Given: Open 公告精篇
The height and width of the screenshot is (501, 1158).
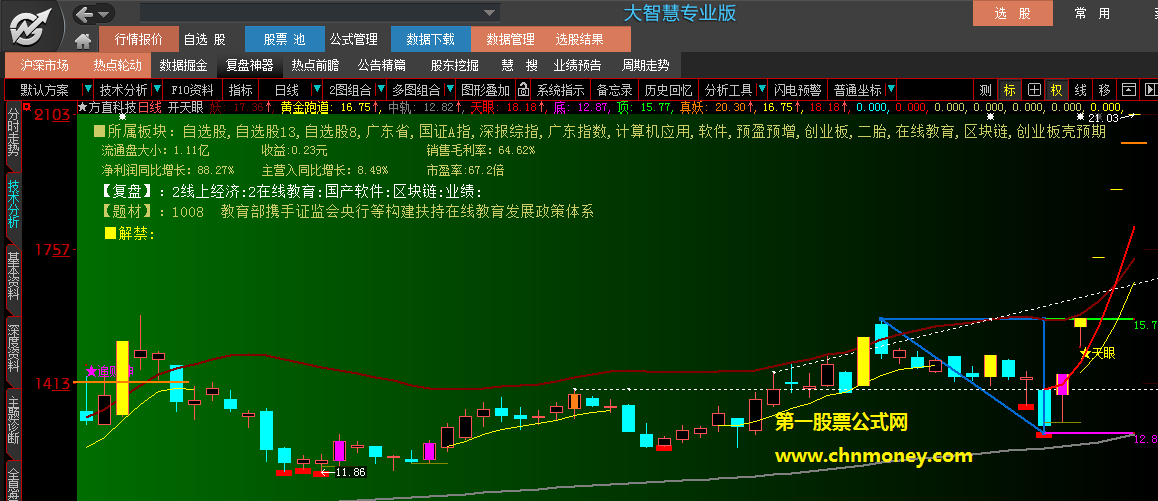Looking at the screenshot, I should [x=381, y=65].
